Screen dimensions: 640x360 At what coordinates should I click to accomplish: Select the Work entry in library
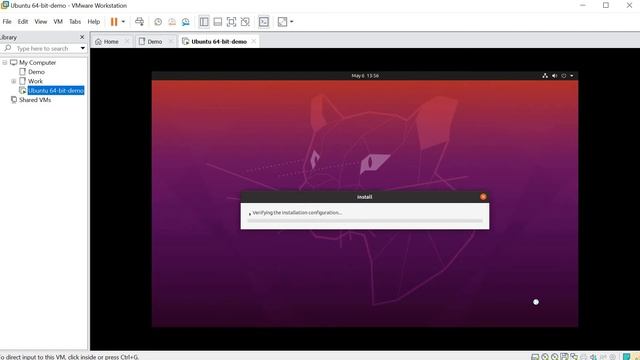tap(35, 81)
